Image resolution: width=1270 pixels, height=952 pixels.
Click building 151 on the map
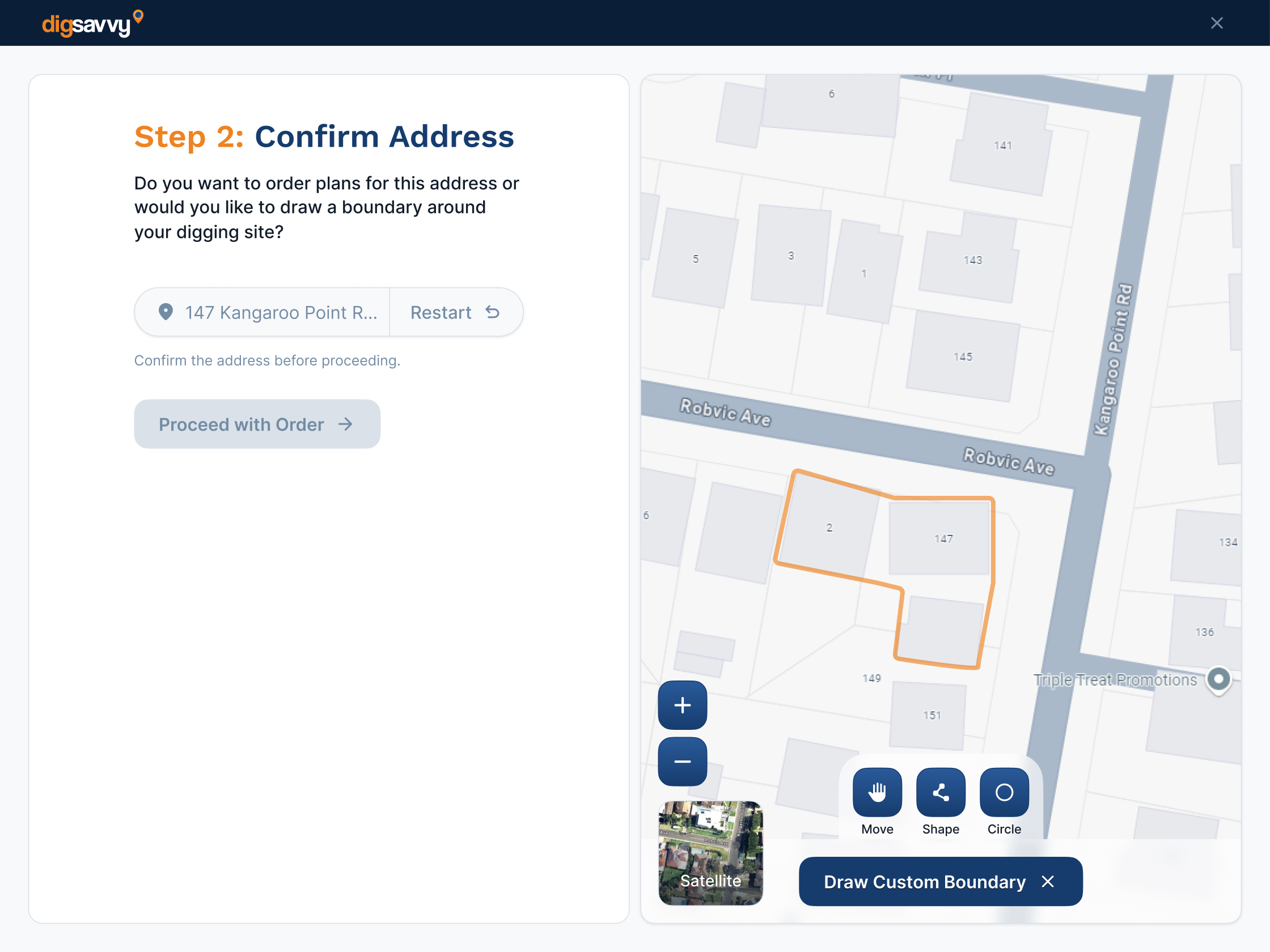tap(932, 715)
